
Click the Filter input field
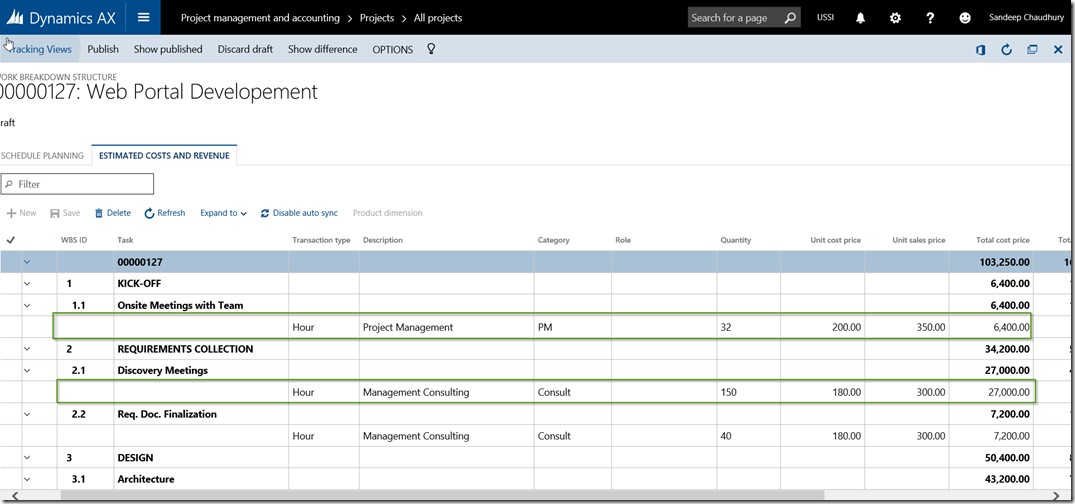[x=78, y=184]
